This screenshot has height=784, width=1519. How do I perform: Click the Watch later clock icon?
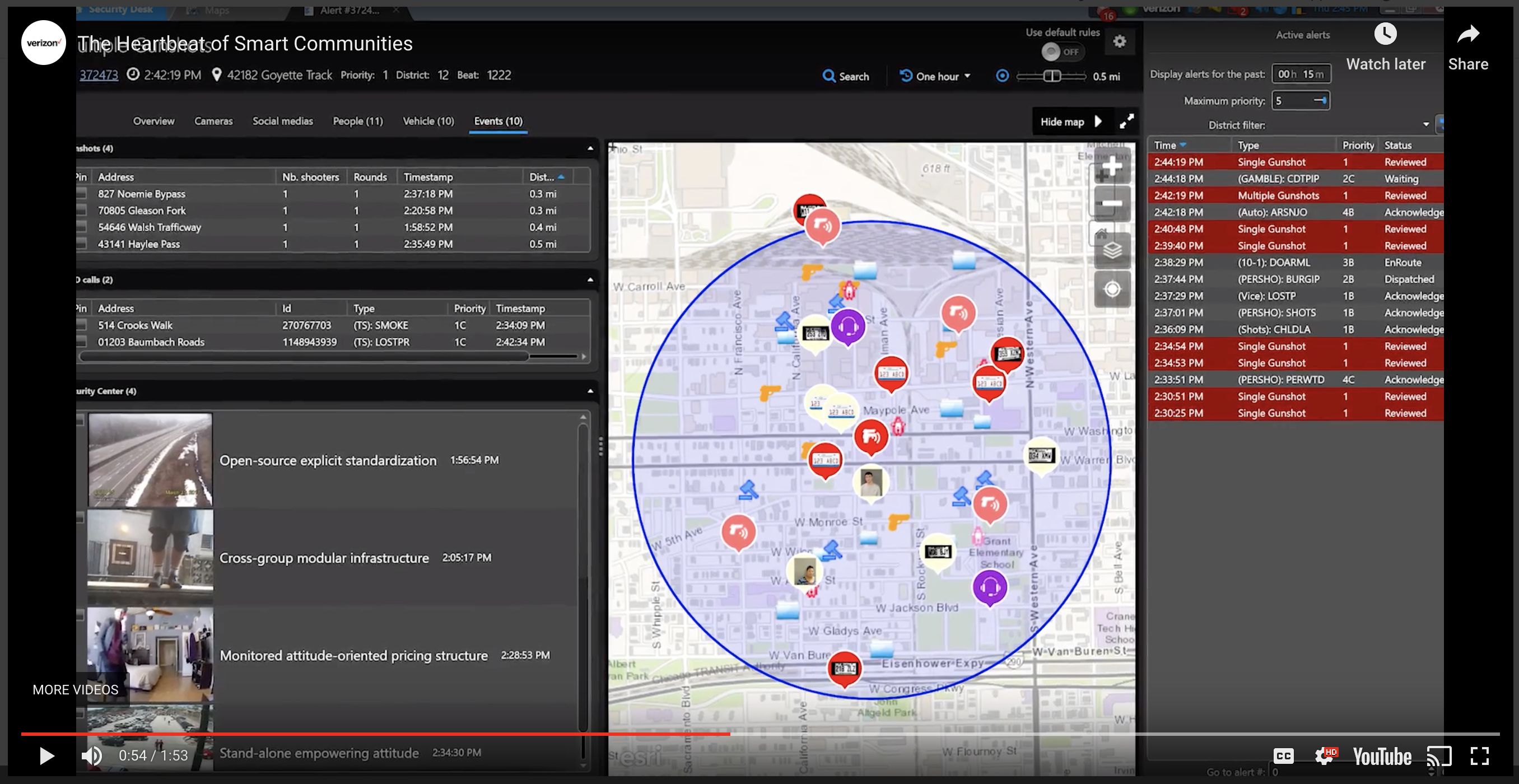(1385, 34)
